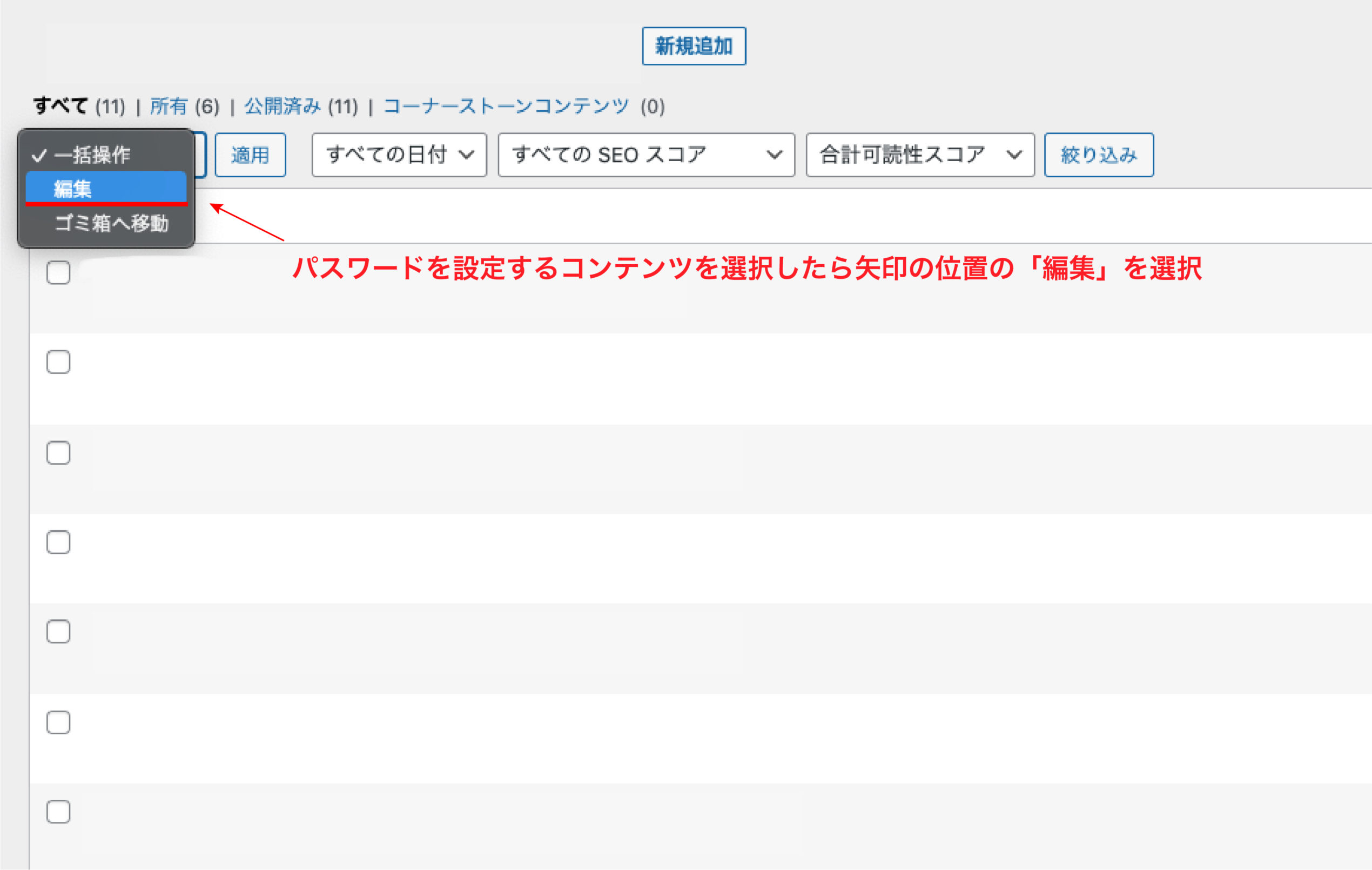Open the 所有 (6) filter link
The image size is (1372, 870).
click(x=168, y=105)
